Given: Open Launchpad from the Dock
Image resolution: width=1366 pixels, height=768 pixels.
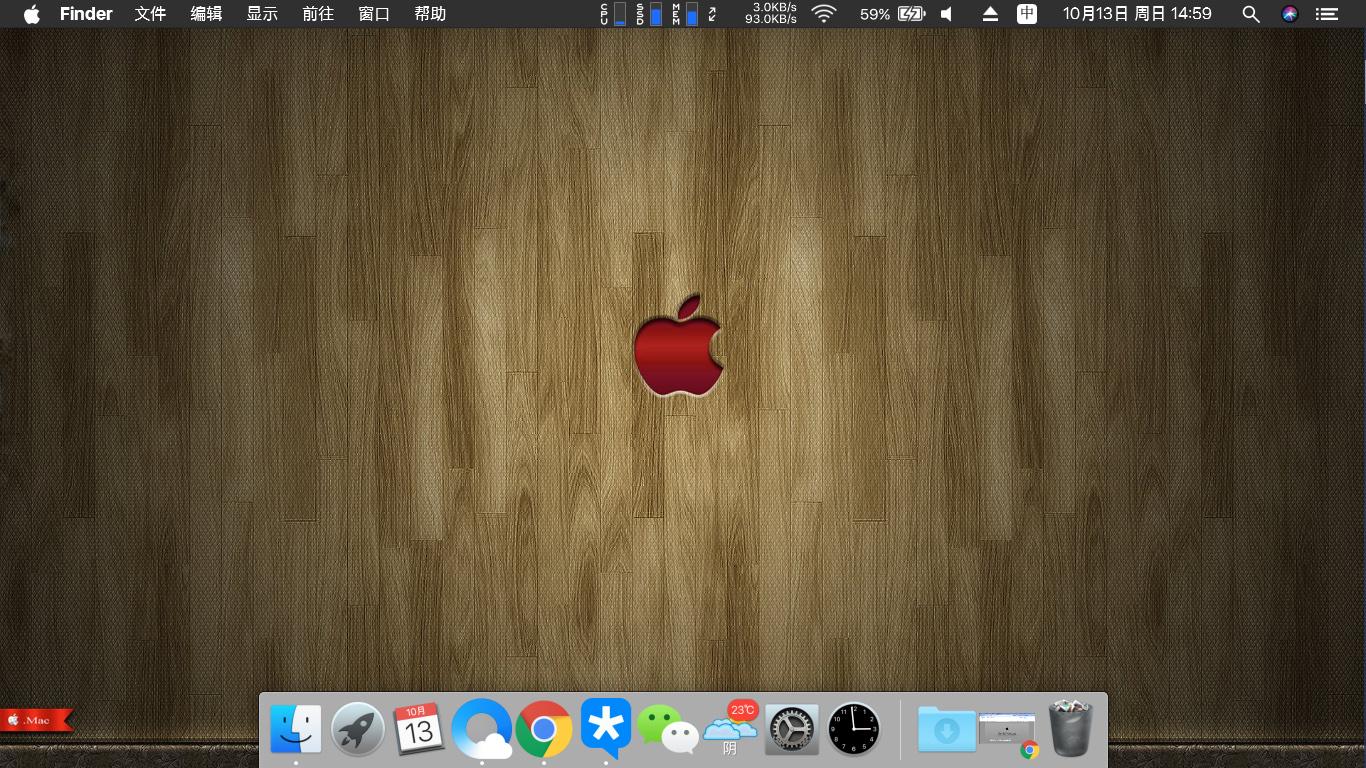Looking at the screenshot, I should click(x=358, y=730).
